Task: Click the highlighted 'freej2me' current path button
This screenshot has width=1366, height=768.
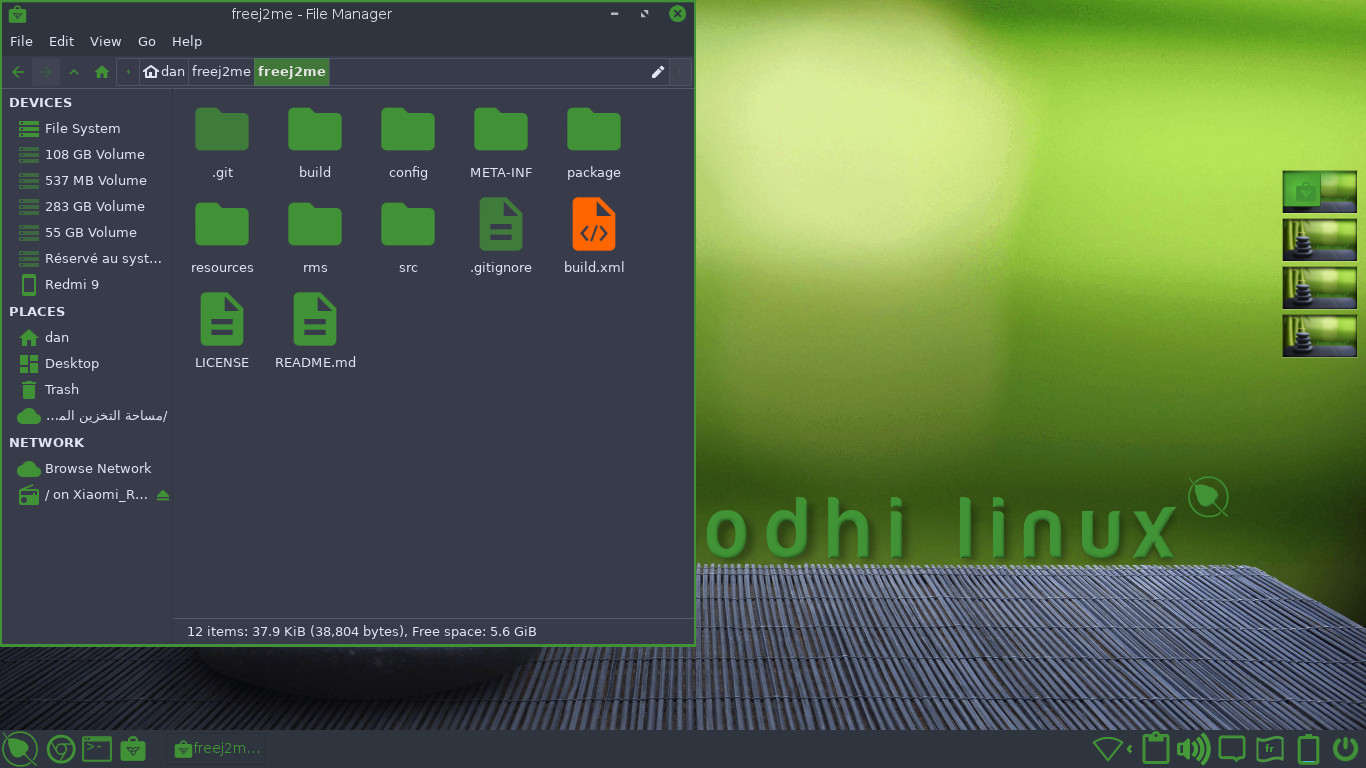Action: pos(291,72)
